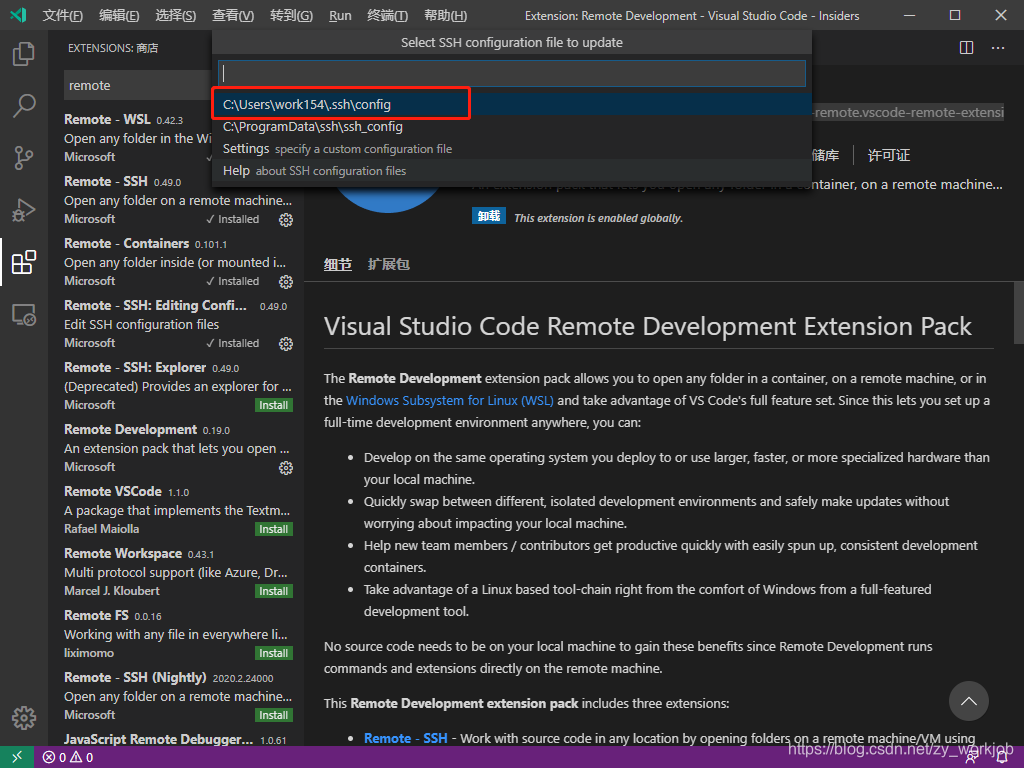Open manage gear for Remote - Containers extension
The height and width of the screenshot is (768, 1024).
[286, 282]
